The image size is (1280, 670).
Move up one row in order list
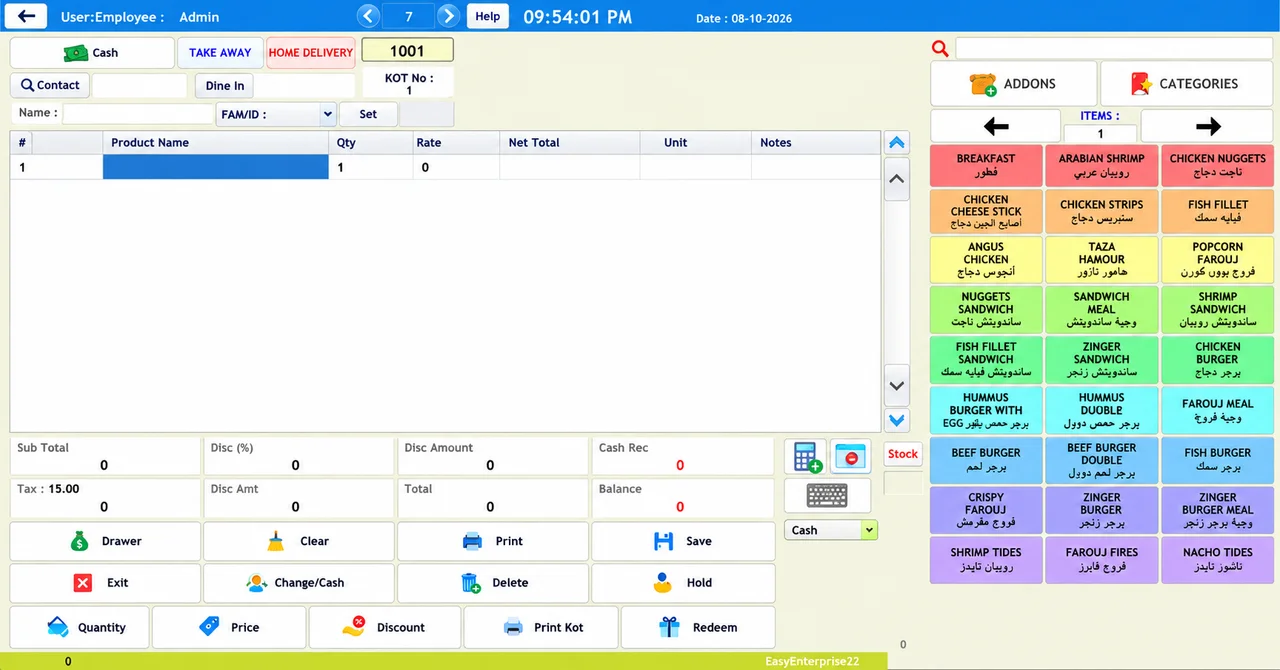click(897, 180)
